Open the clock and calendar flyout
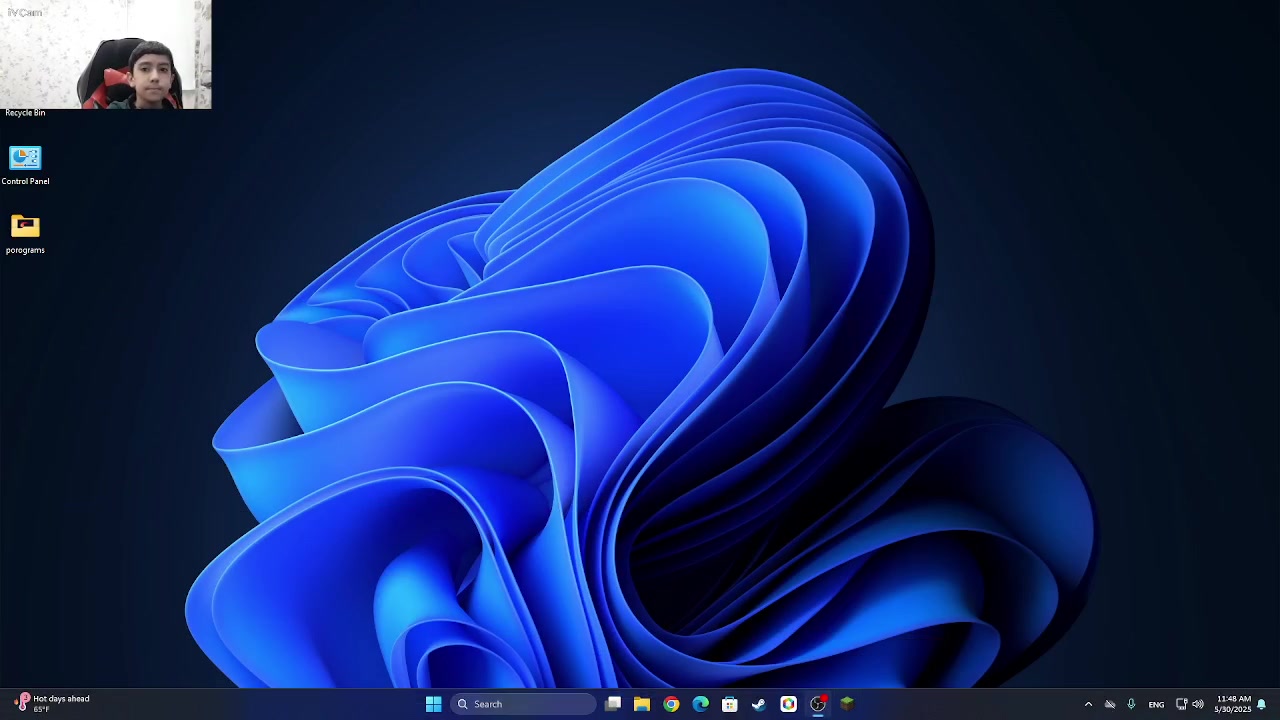The height and width of the screenshot is (720, 1280). click(x=1233, y=704)
